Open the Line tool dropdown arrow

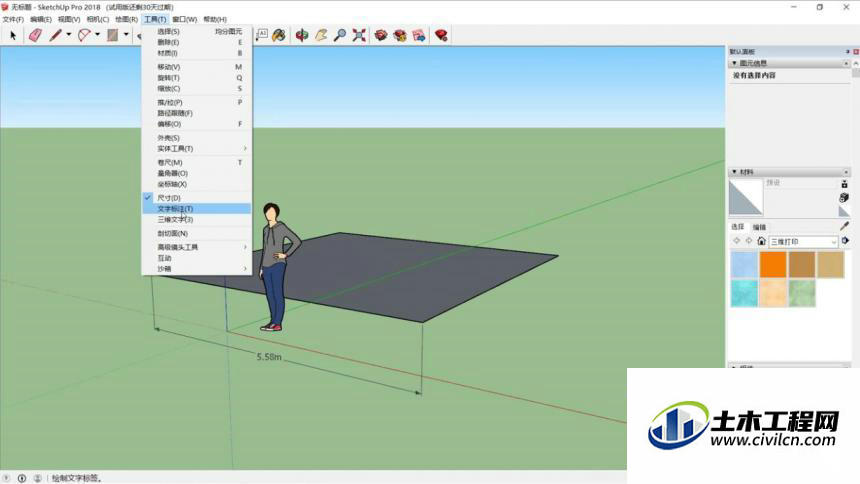pos(69,35)
